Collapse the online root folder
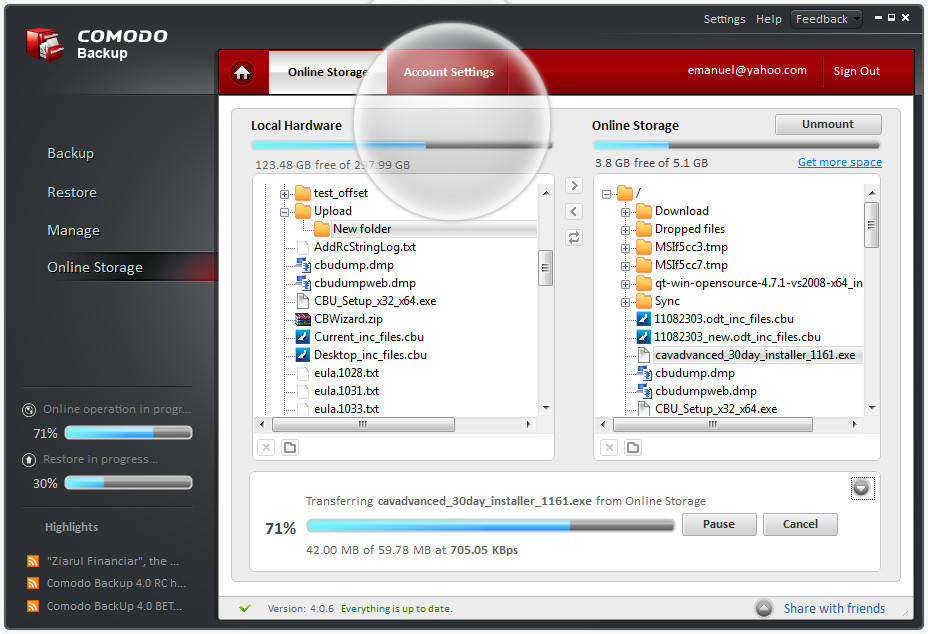 coord(606,194)
